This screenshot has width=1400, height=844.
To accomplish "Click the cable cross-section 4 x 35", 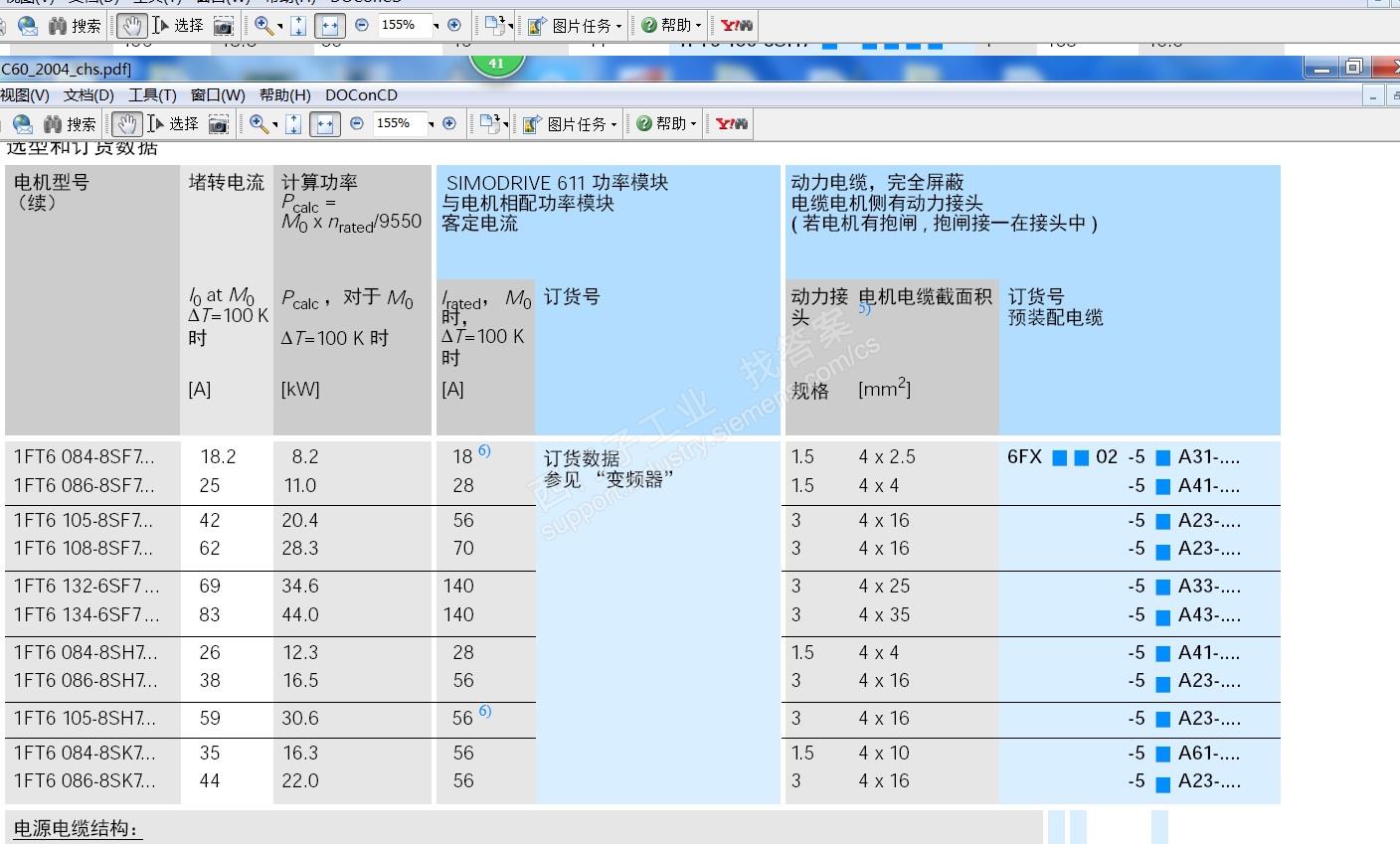I will (x=884, y=615).
